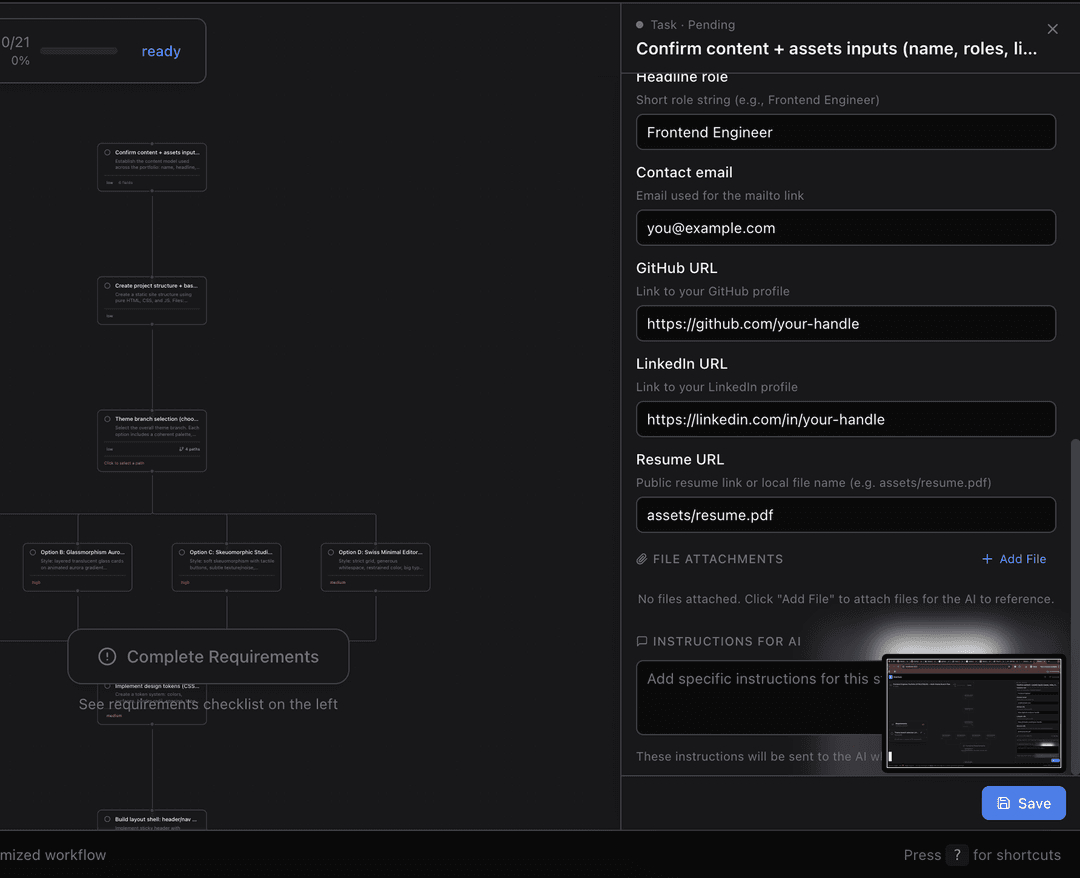Select Option D: Swiss Minimal Editorial node
This screenshot has height=878, width=1080.
click(x=375, y=567)
